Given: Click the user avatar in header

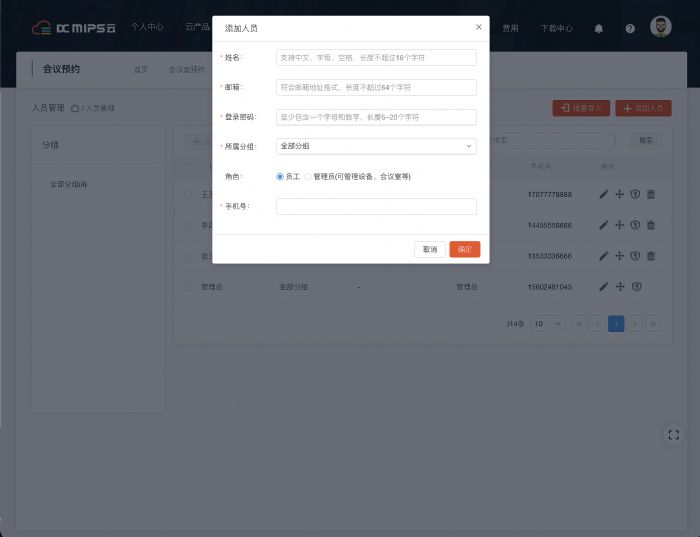Looking at the screenshot, I should pyautogui.click(x=661, y=27).
